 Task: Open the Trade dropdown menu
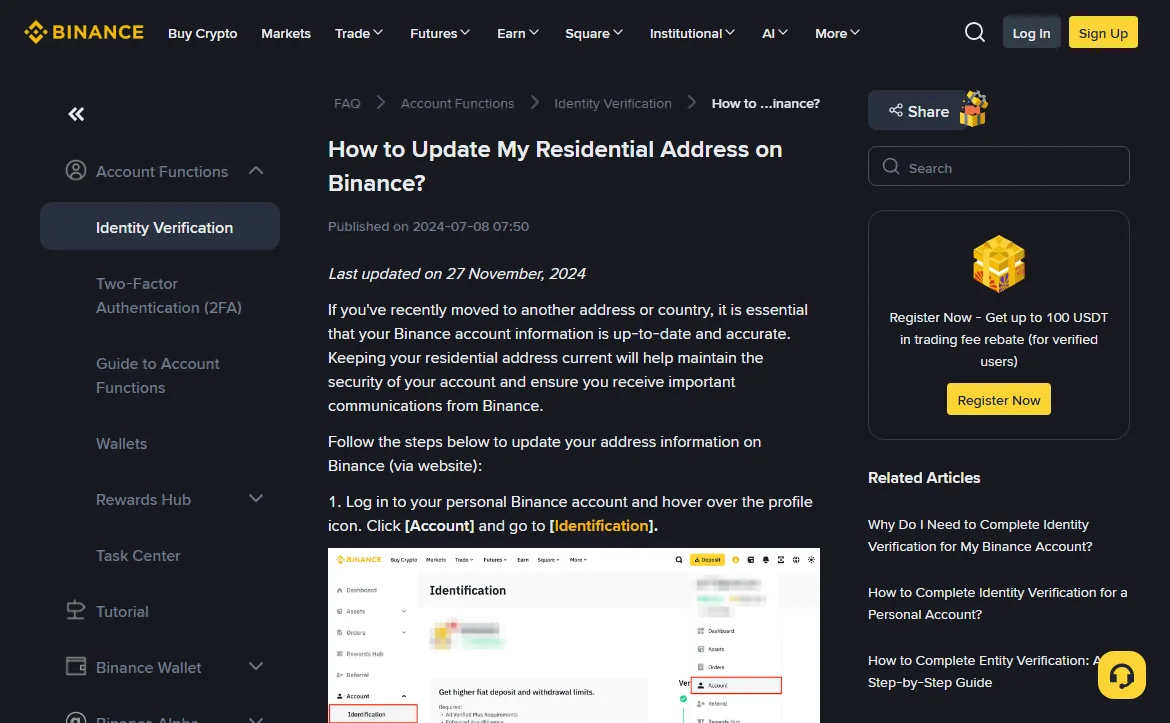point(359,34)
